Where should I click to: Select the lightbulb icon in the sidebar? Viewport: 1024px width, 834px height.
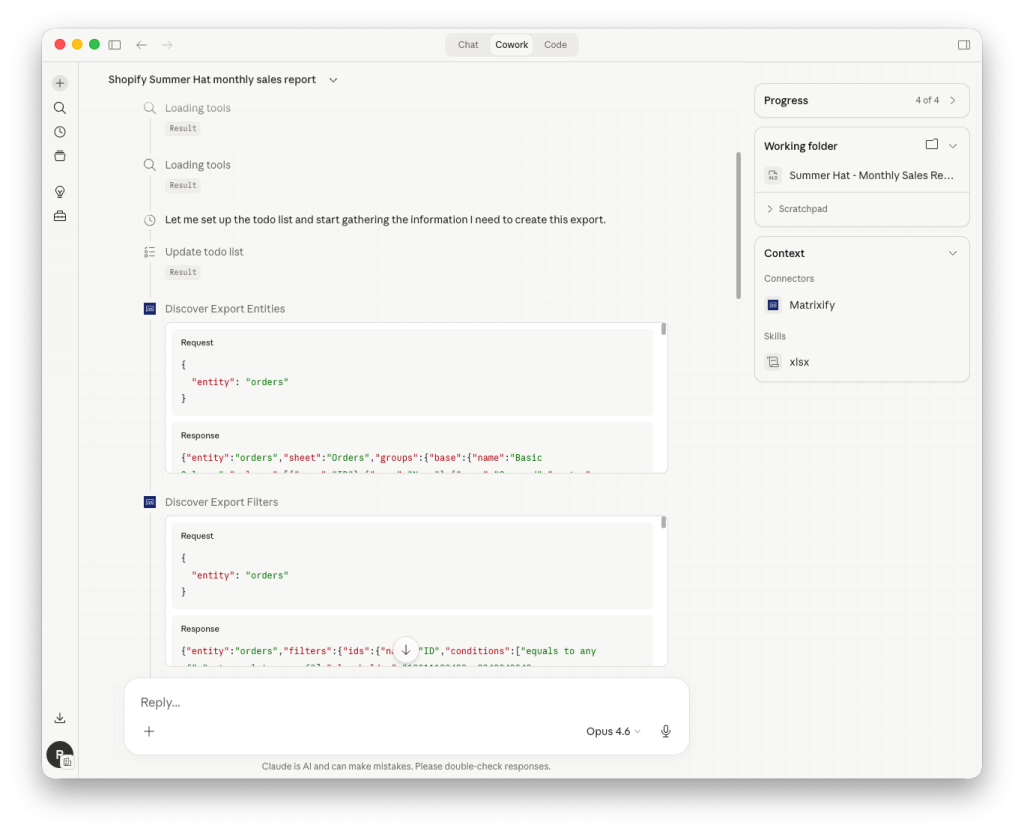pos(59,191)
